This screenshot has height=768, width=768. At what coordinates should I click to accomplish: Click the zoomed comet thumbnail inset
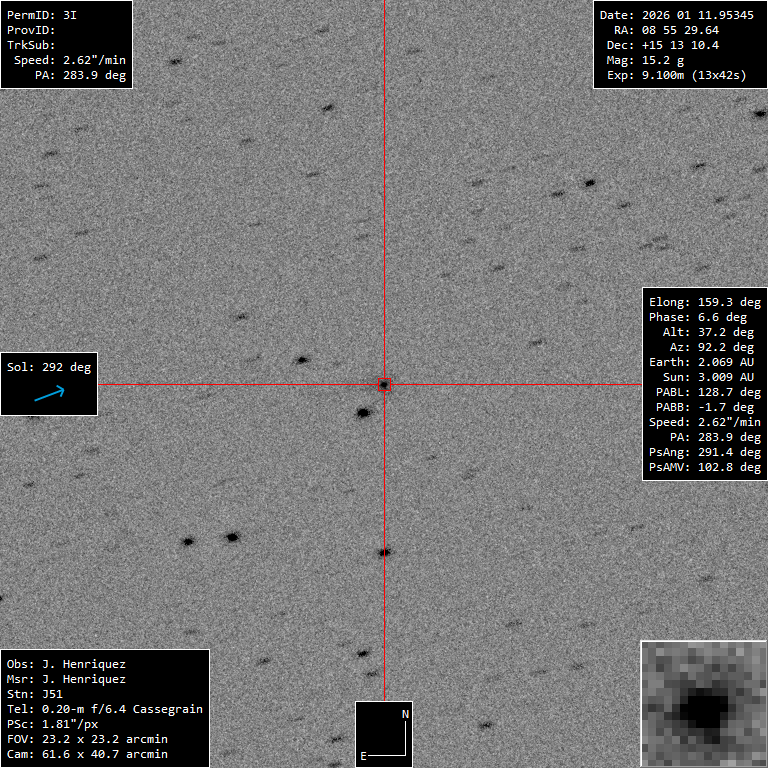coord(703,703)
